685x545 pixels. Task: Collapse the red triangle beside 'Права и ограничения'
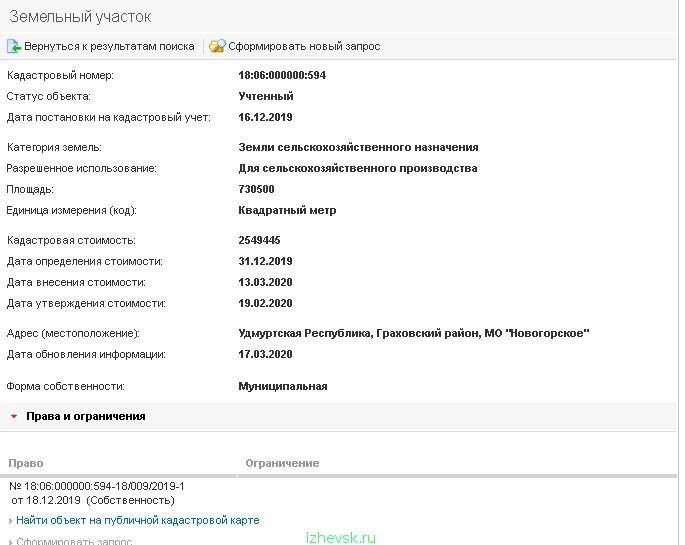(x=14, y=417)
